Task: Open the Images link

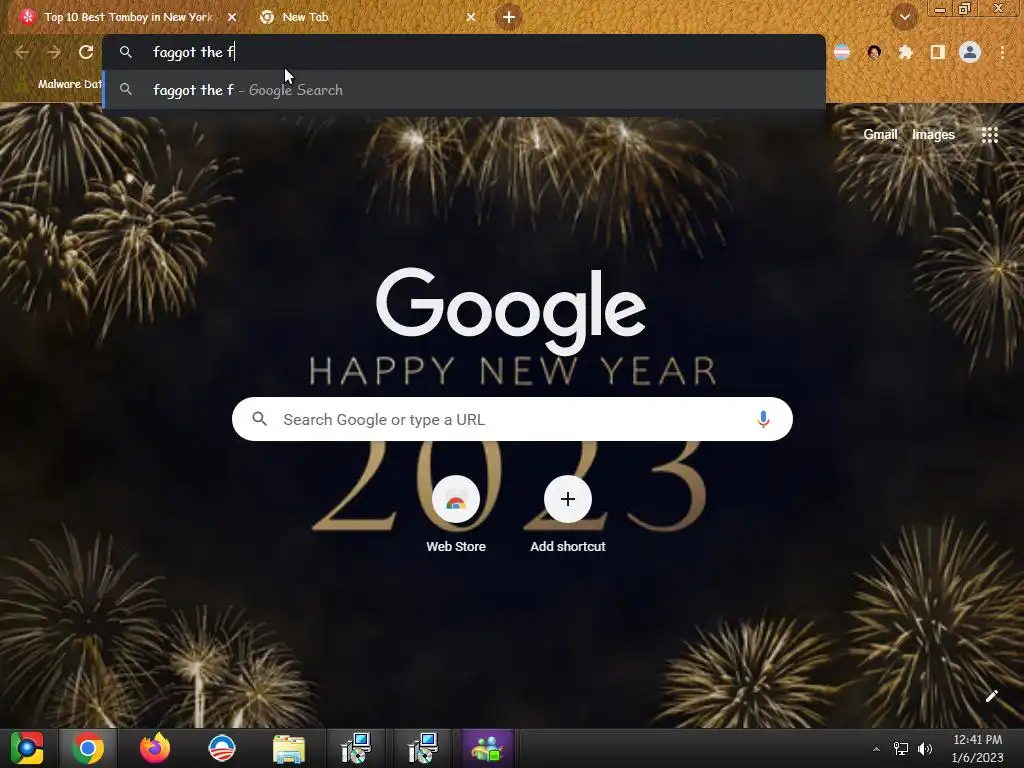Action: pyautogui.click(x=933, y=135)
